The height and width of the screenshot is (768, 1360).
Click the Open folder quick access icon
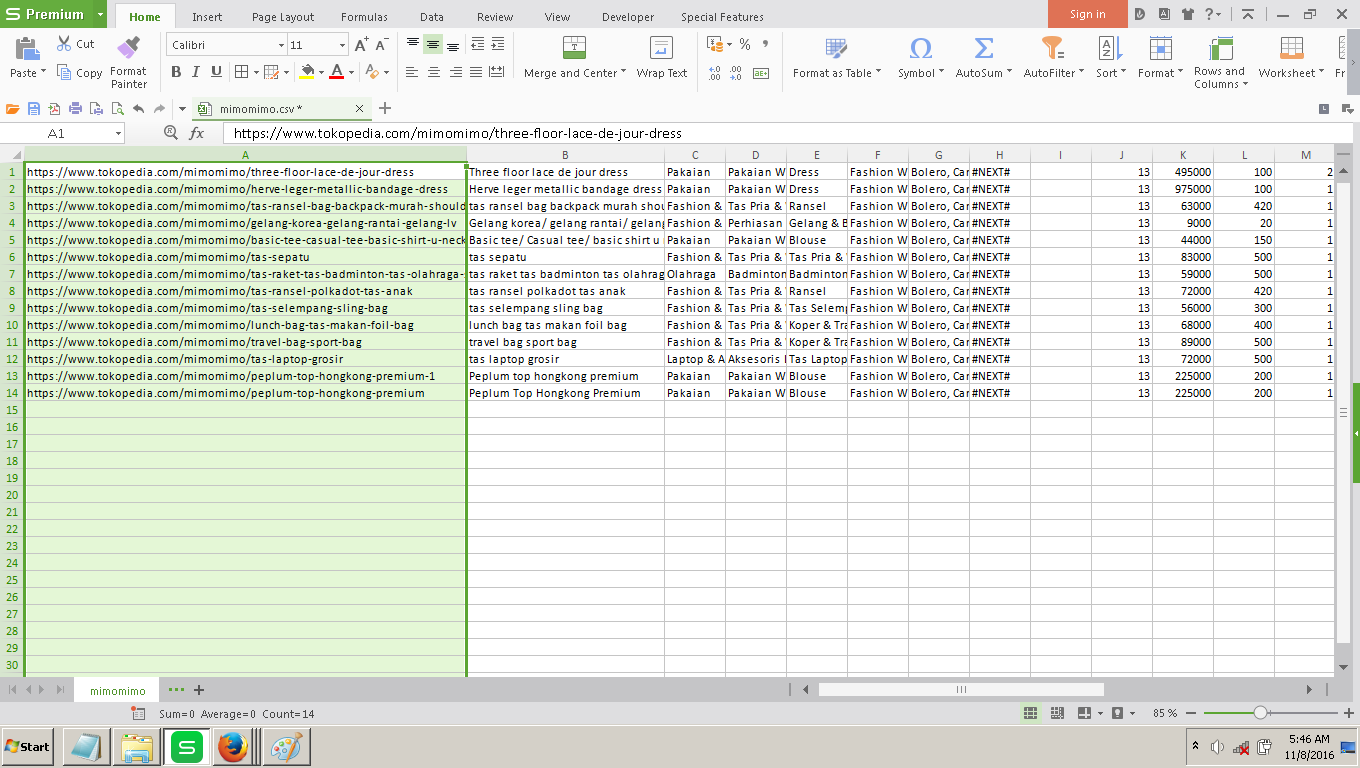[13, 108]
